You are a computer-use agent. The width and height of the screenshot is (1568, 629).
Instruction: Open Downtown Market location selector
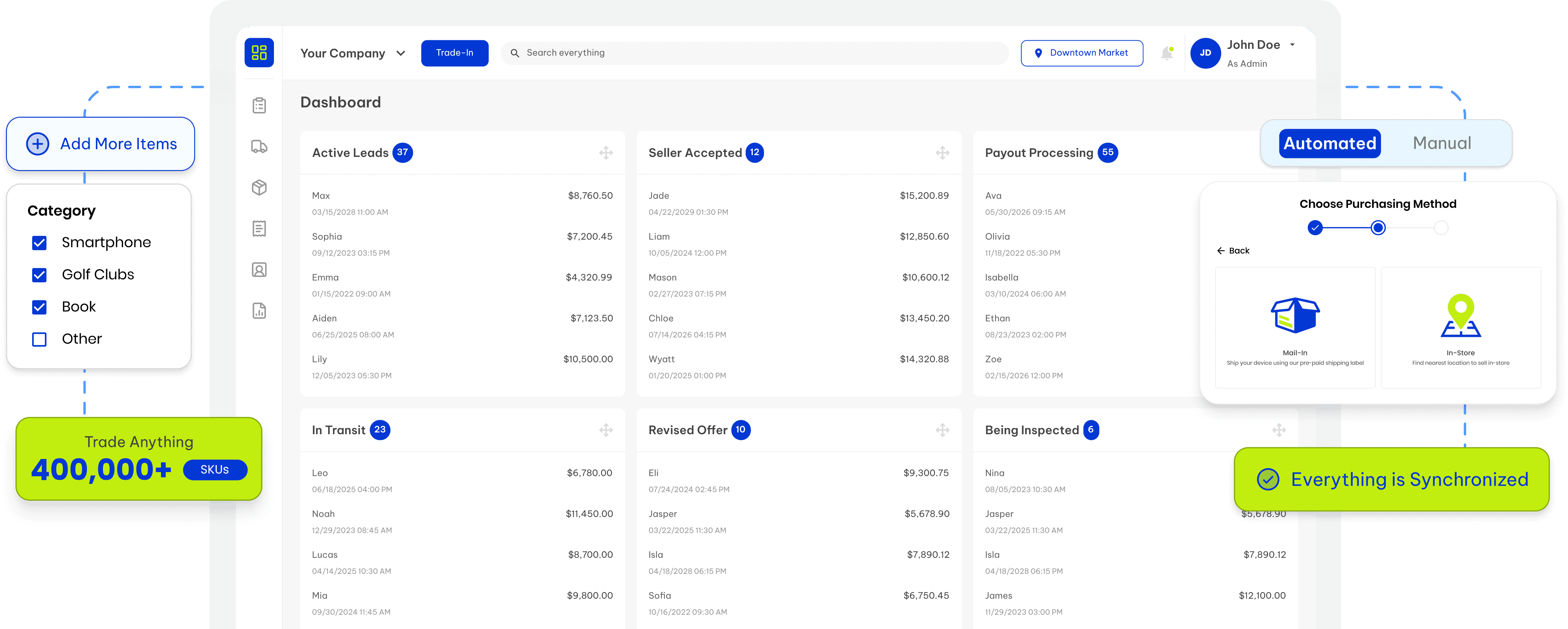click(1082, 53)
